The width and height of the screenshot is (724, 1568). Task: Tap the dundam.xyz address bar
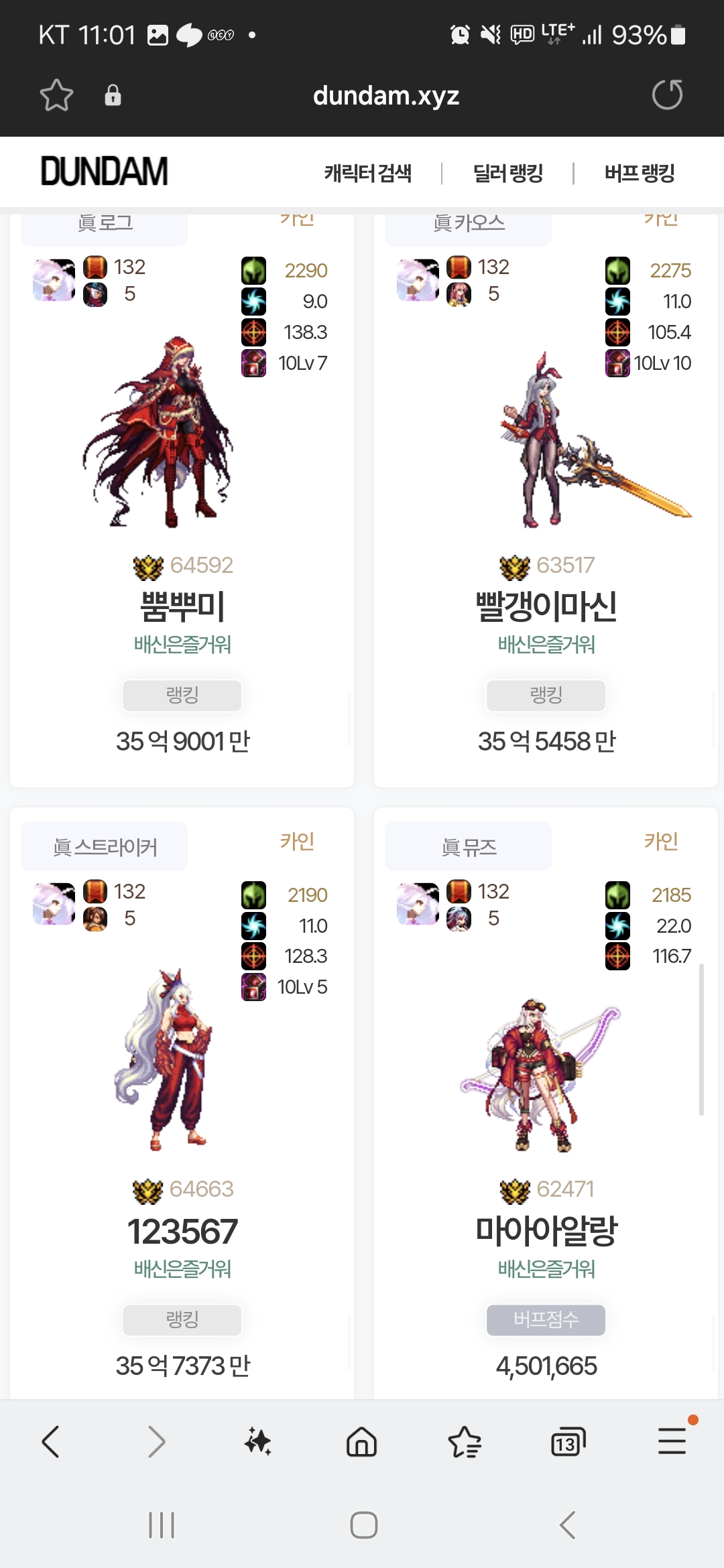[386, 95]
